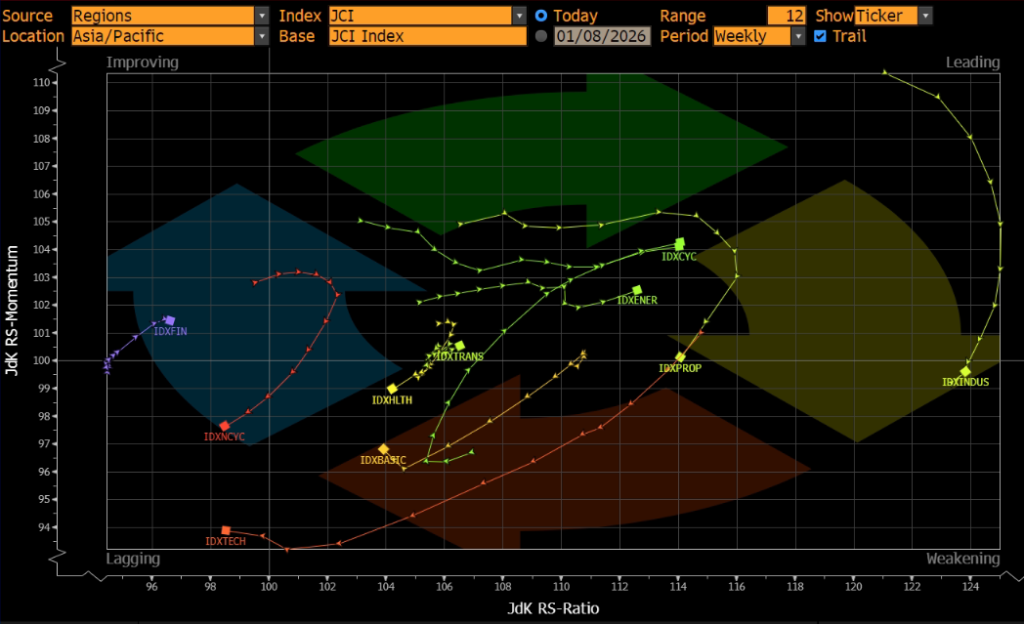Click the green IDXCYC square marker

tap(680, 244)
